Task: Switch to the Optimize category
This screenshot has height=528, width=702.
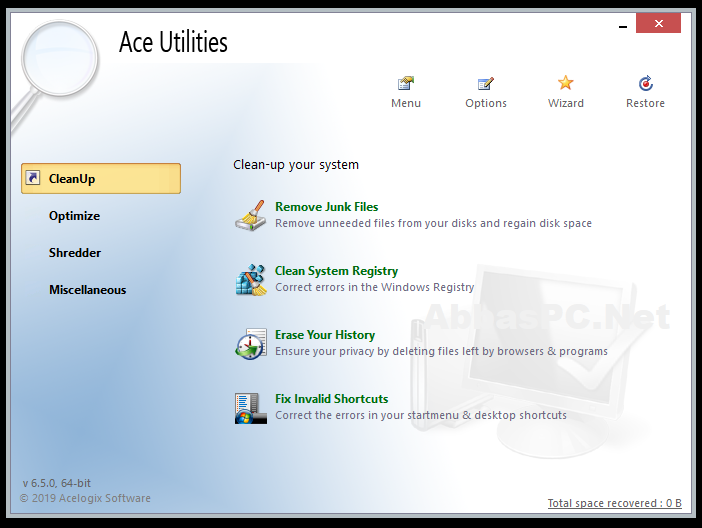Action: click(74, 216)
